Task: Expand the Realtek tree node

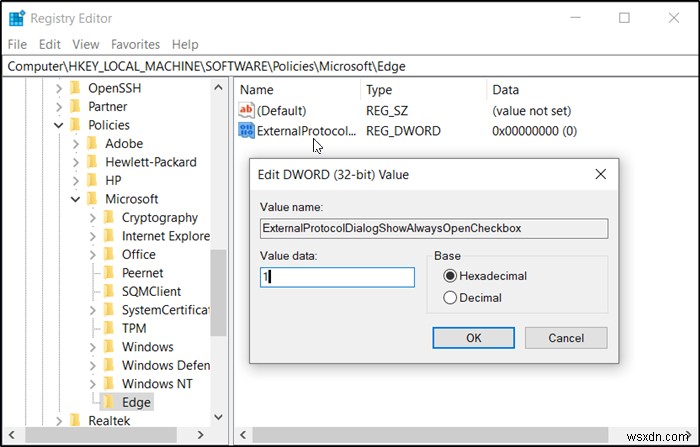Action: tap(59, 421)
